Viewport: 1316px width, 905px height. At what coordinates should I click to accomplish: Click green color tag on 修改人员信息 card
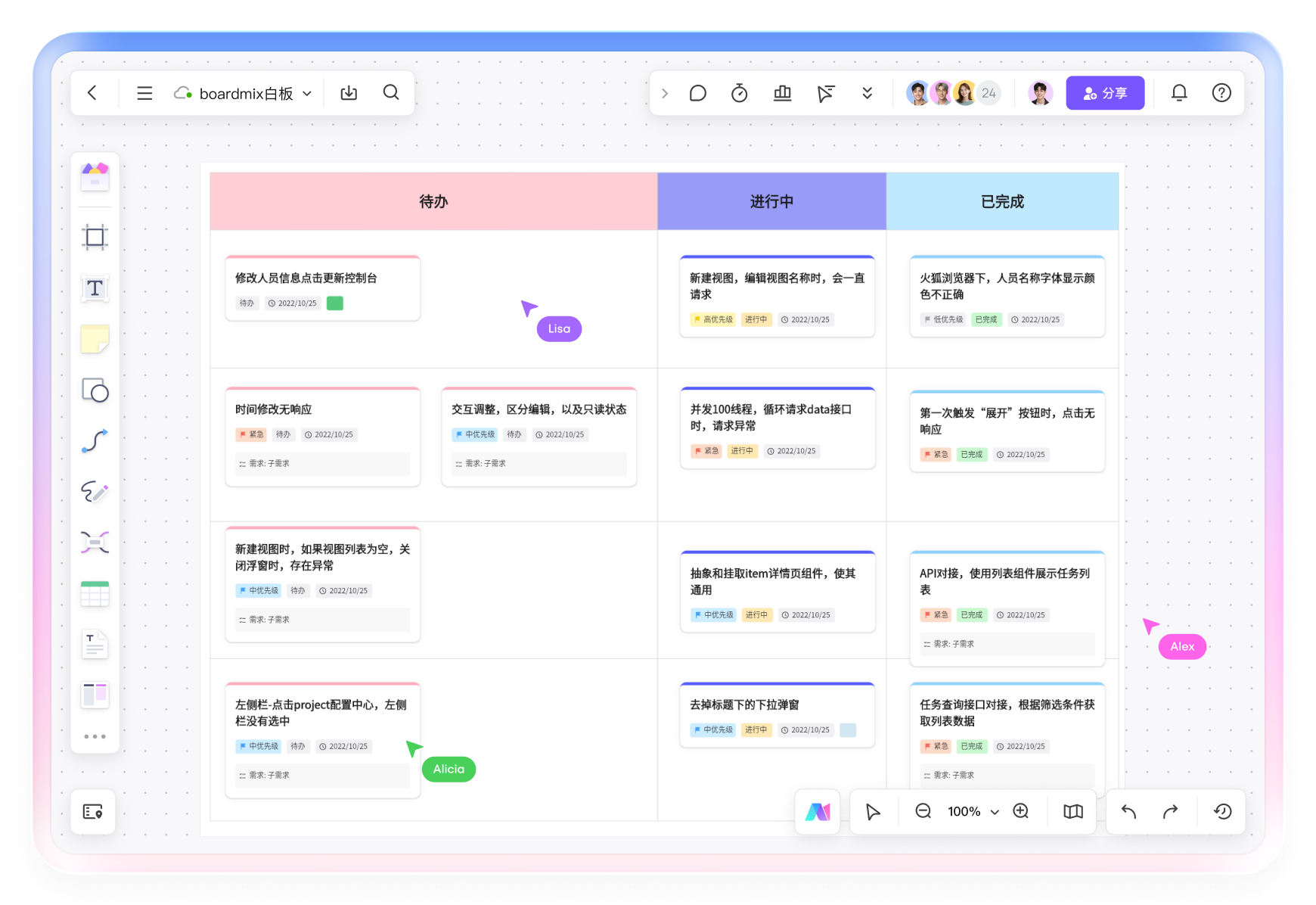tap(335, 303)
